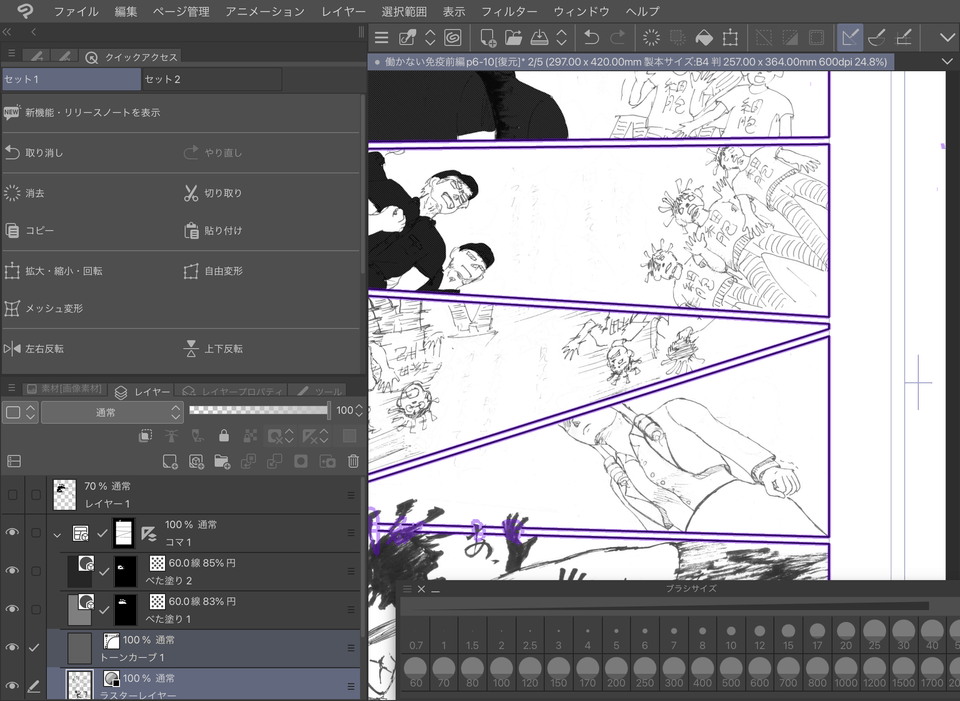
Task: Click the undo arrow in command bar
Action: tap(591, 38)
